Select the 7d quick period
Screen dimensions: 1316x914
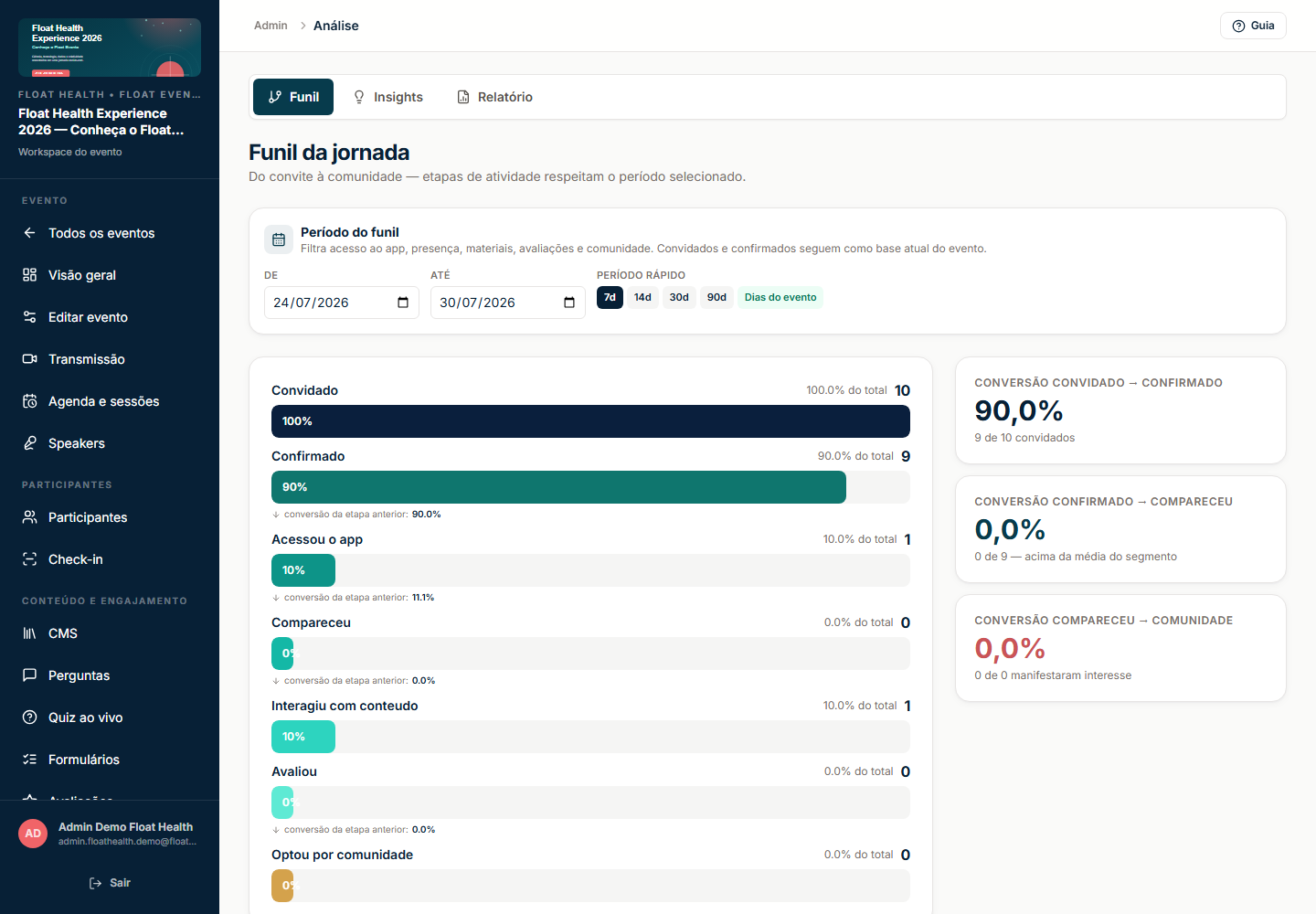(610, 297)
